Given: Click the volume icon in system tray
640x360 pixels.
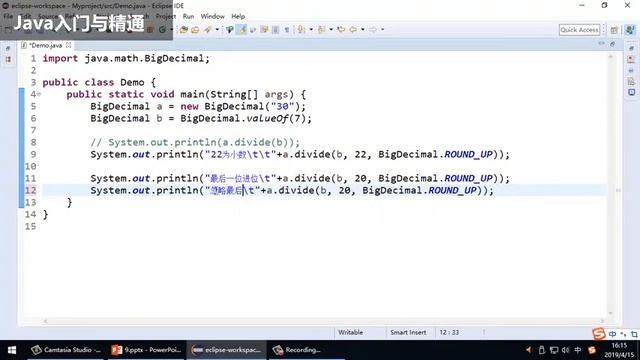Looking at the screenshot, I should coord(565,350).
